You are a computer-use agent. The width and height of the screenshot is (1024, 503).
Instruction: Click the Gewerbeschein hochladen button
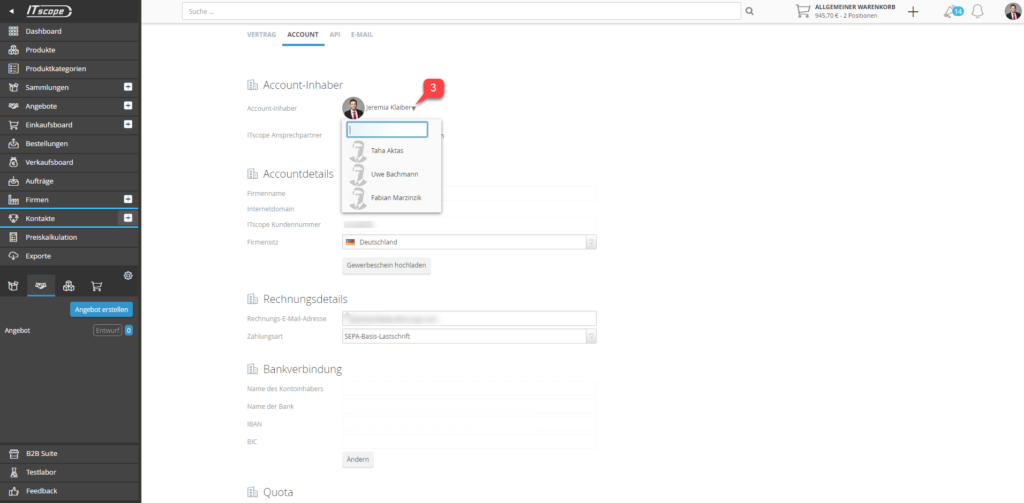pyautogui.click(x=387, y=266)
